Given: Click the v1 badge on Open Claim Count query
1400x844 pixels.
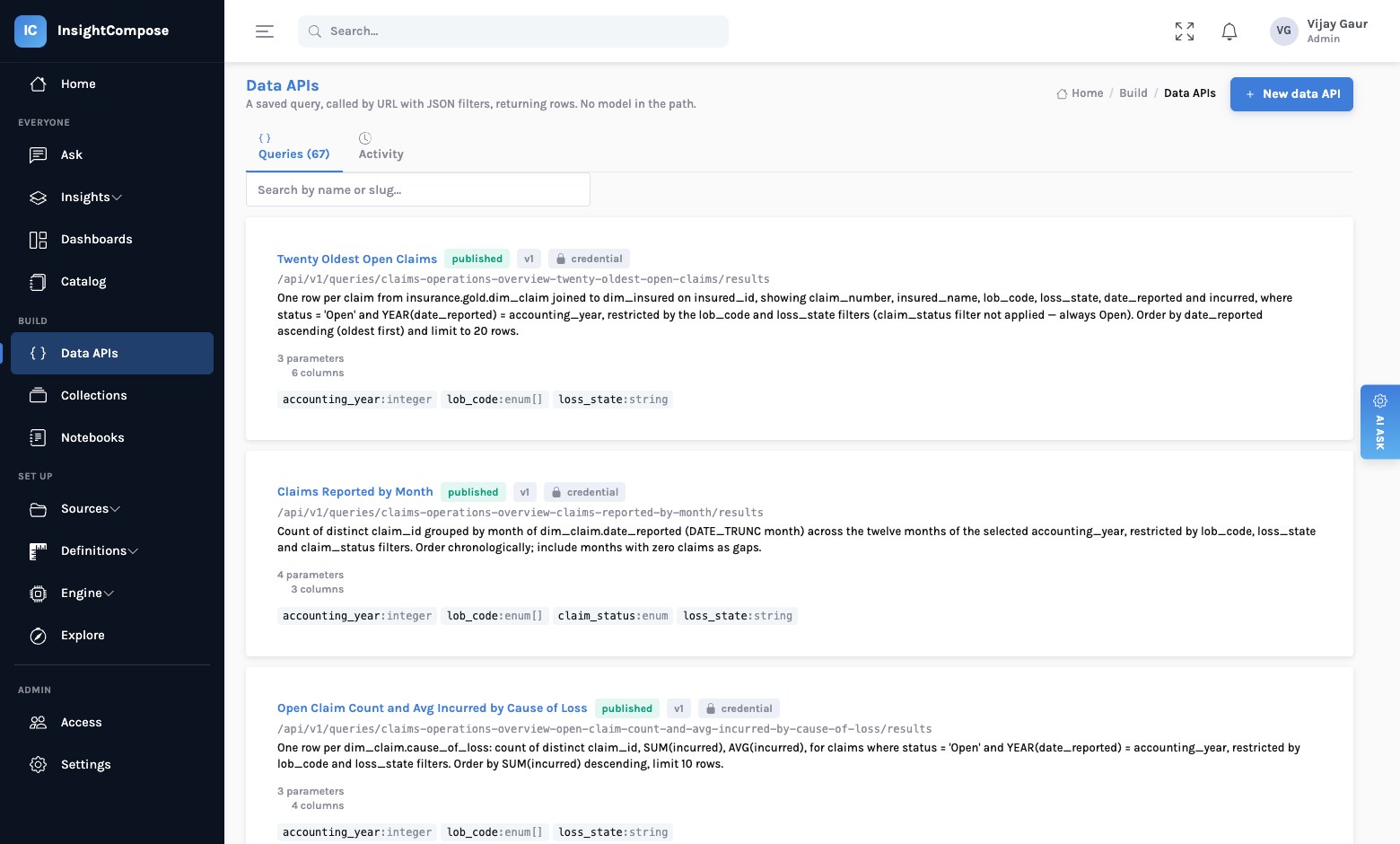Looking at the screenshot, I should pyautogui.click(x=679, y=708).
